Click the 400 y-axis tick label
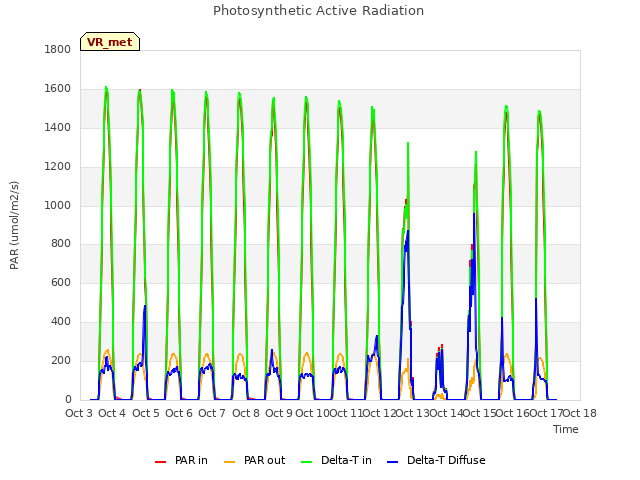 tap(61, 322)
